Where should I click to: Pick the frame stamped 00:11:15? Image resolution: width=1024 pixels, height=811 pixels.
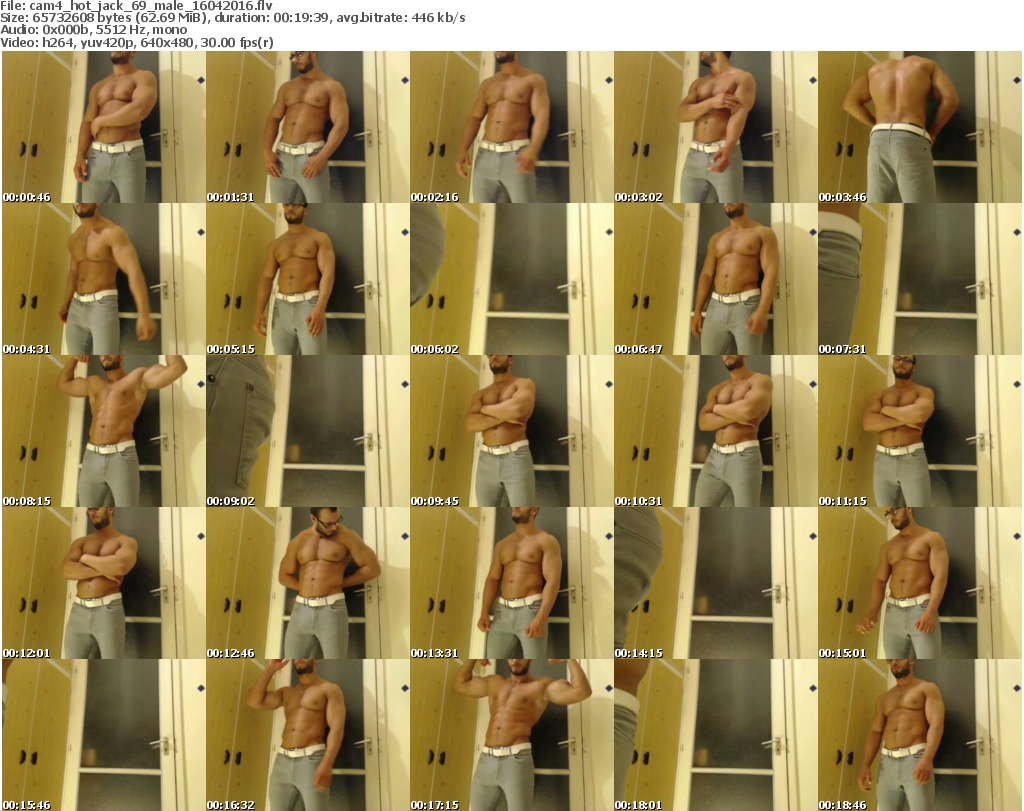(x=920, y=432)
